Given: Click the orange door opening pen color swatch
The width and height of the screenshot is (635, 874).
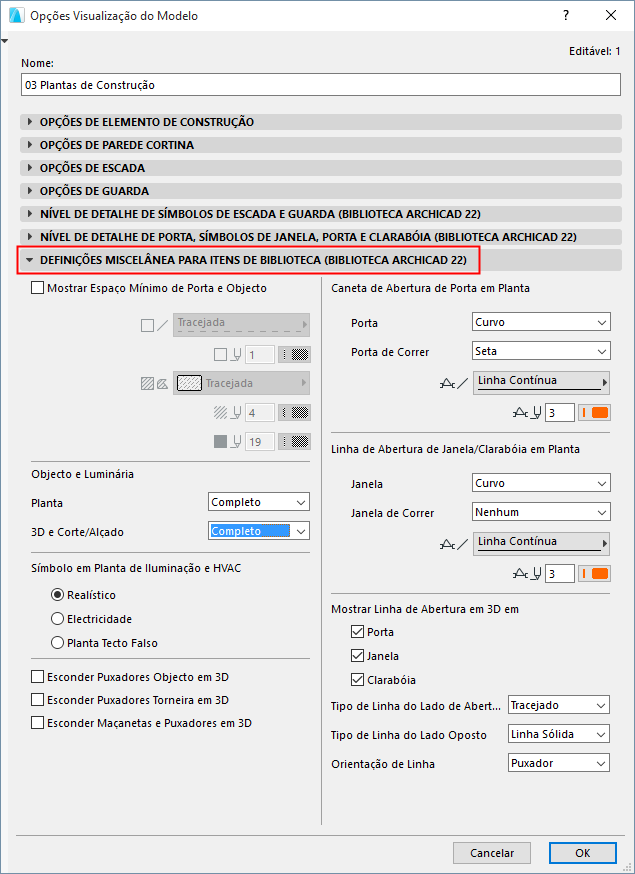Looking at the screenshot, I should [x=594, y=413].
